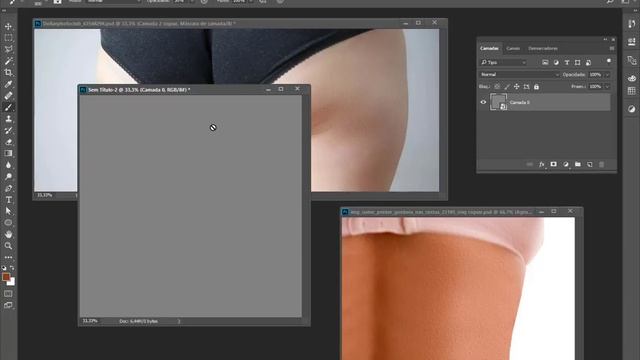Select the Ellipse shape tool
Screen dimensions: 640x360
click(x=8, y=223)
